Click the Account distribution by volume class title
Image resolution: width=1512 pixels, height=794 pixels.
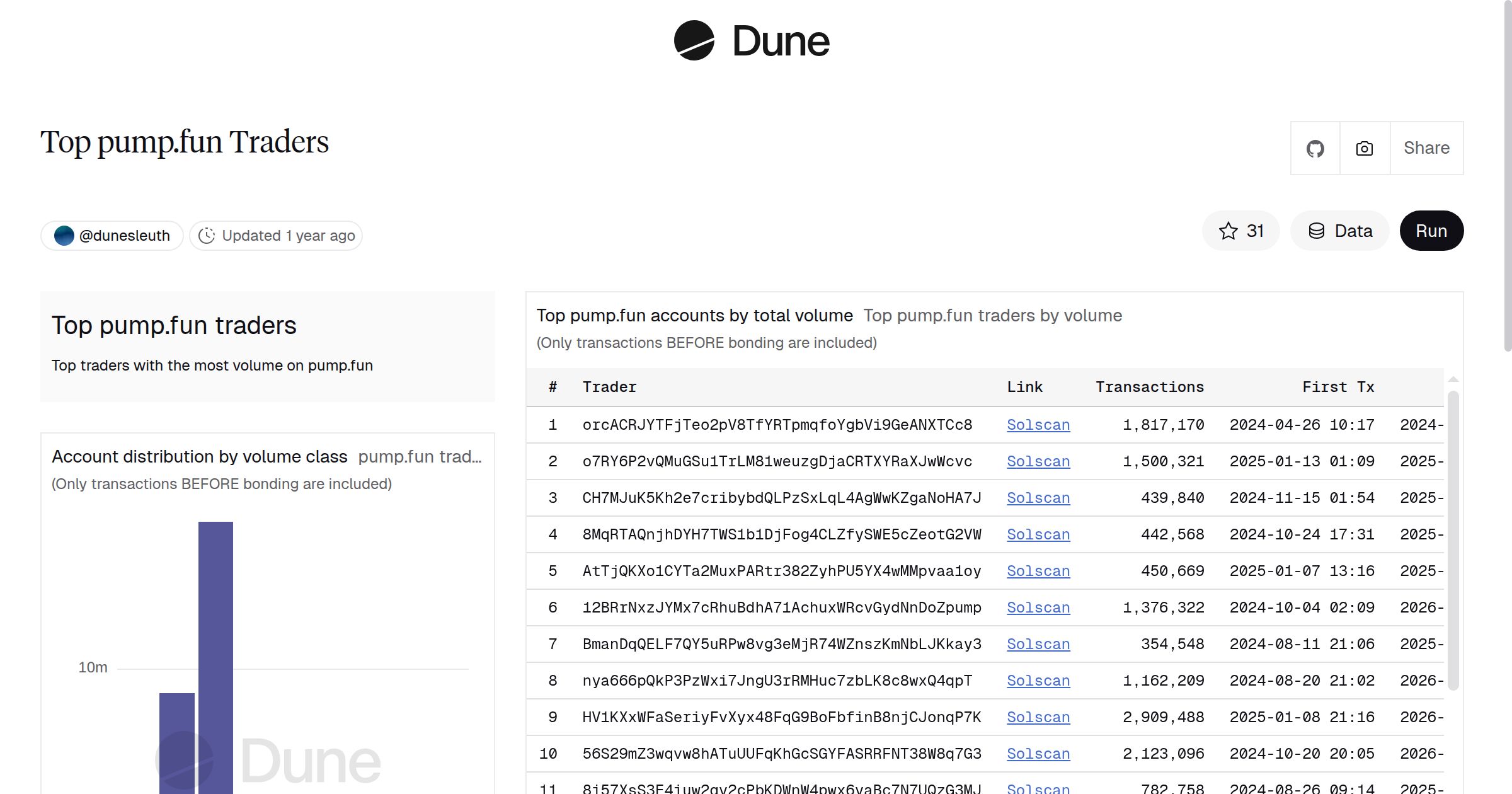click(200, 457)
